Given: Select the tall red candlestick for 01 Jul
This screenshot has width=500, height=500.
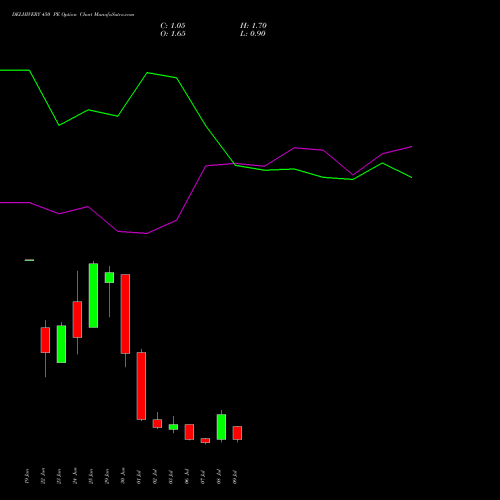Looking at the screenshot, I should pyautogui.click(x=141, y=386).
